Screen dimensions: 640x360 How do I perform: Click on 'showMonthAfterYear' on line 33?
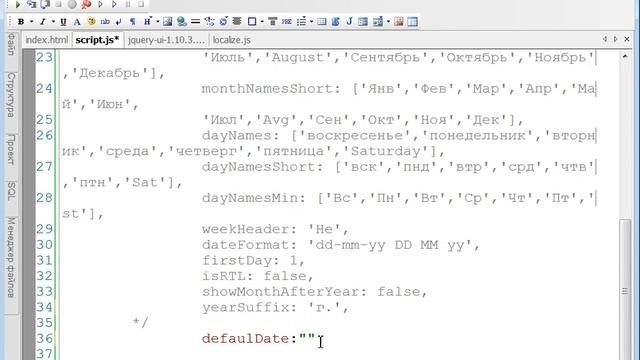(280, 292)
